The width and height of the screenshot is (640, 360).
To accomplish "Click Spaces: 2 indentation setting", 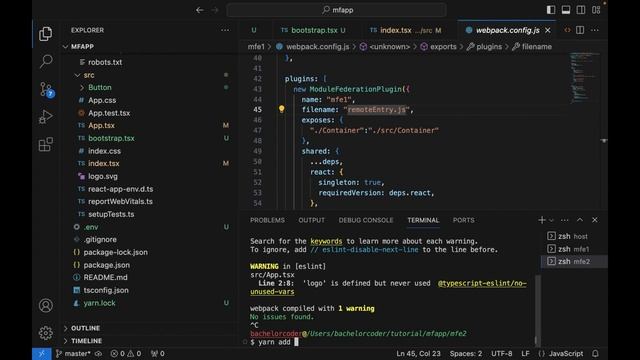I will (466, 353).
